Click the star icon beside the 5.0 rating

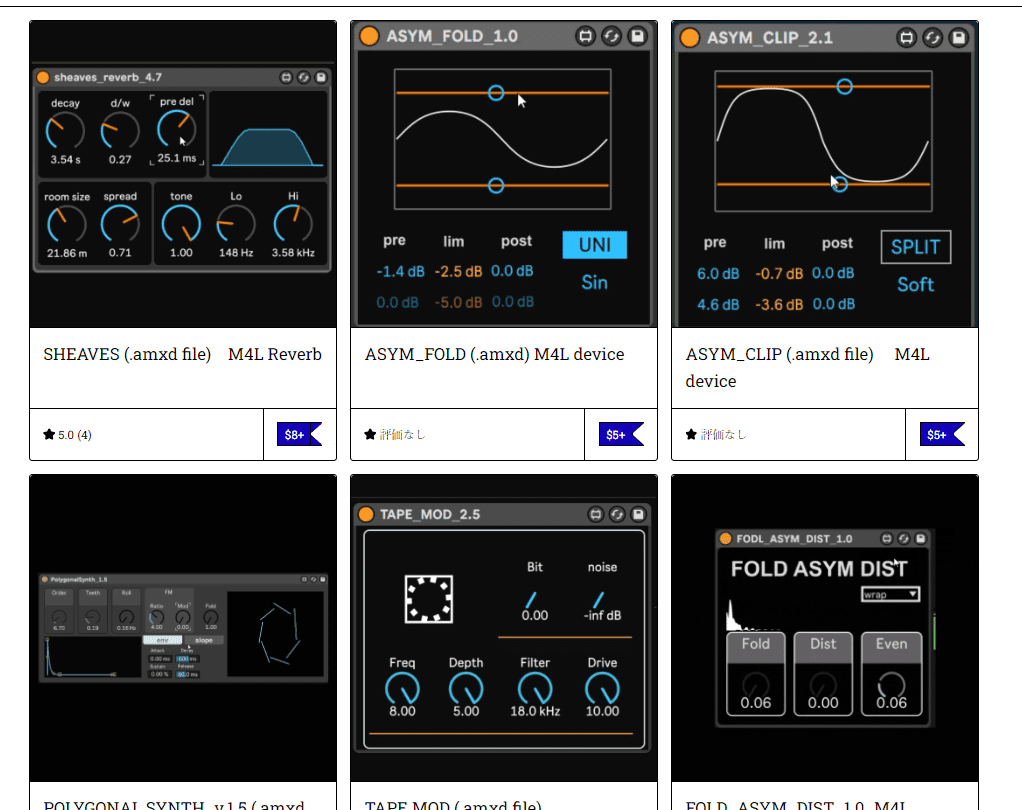[47, 435]
